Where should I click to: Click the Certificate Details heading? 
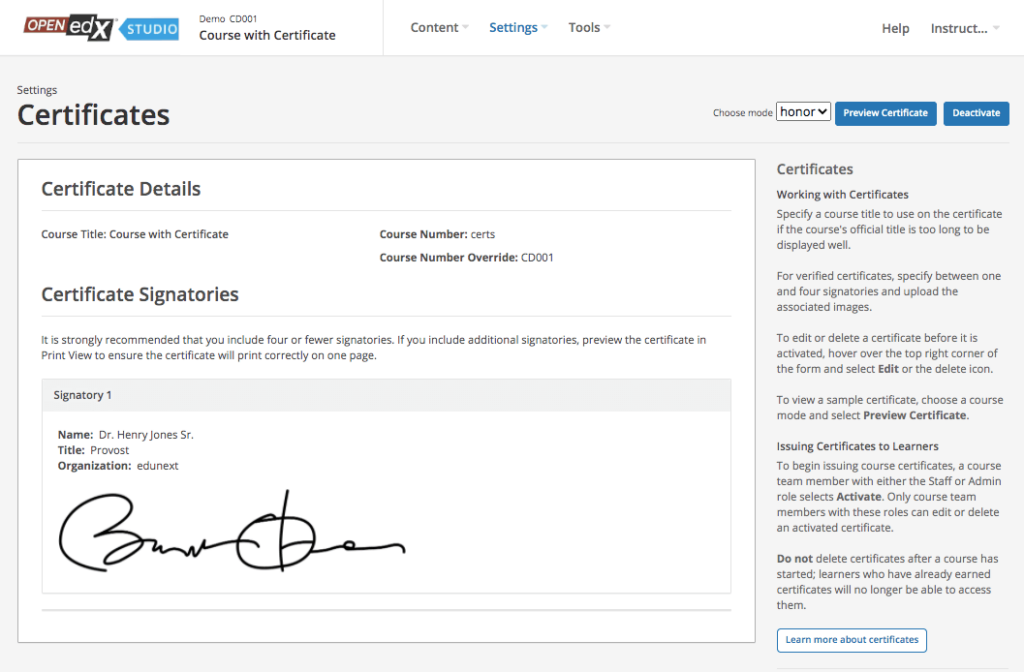[x=121, y=189]
